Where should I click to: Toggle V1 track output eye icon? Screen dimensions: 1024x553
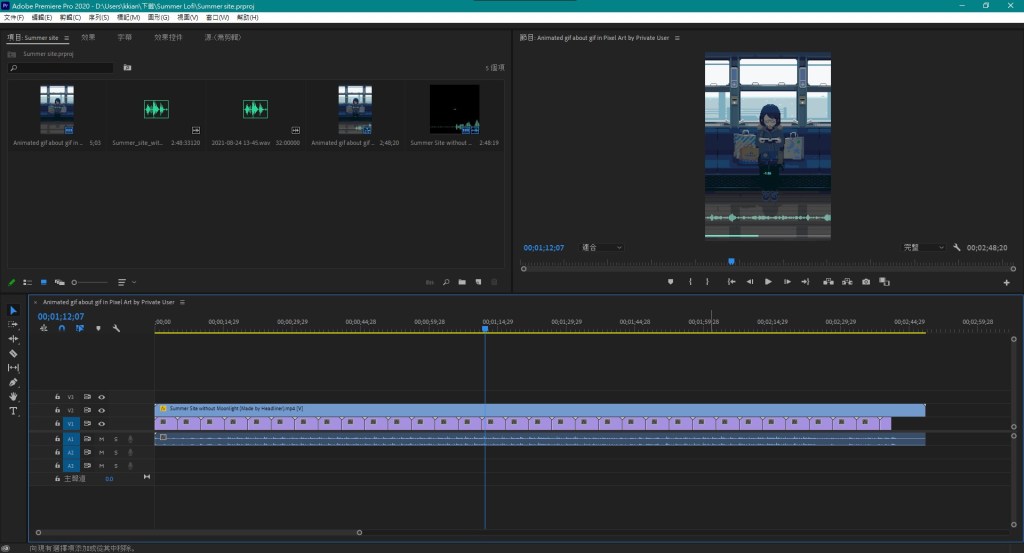coord(101,424)
